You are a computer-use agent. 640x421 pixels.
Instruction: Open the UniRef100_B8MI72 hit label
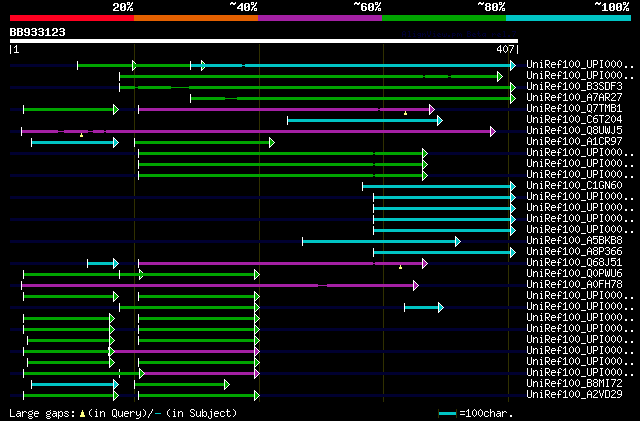click(574, 384)
